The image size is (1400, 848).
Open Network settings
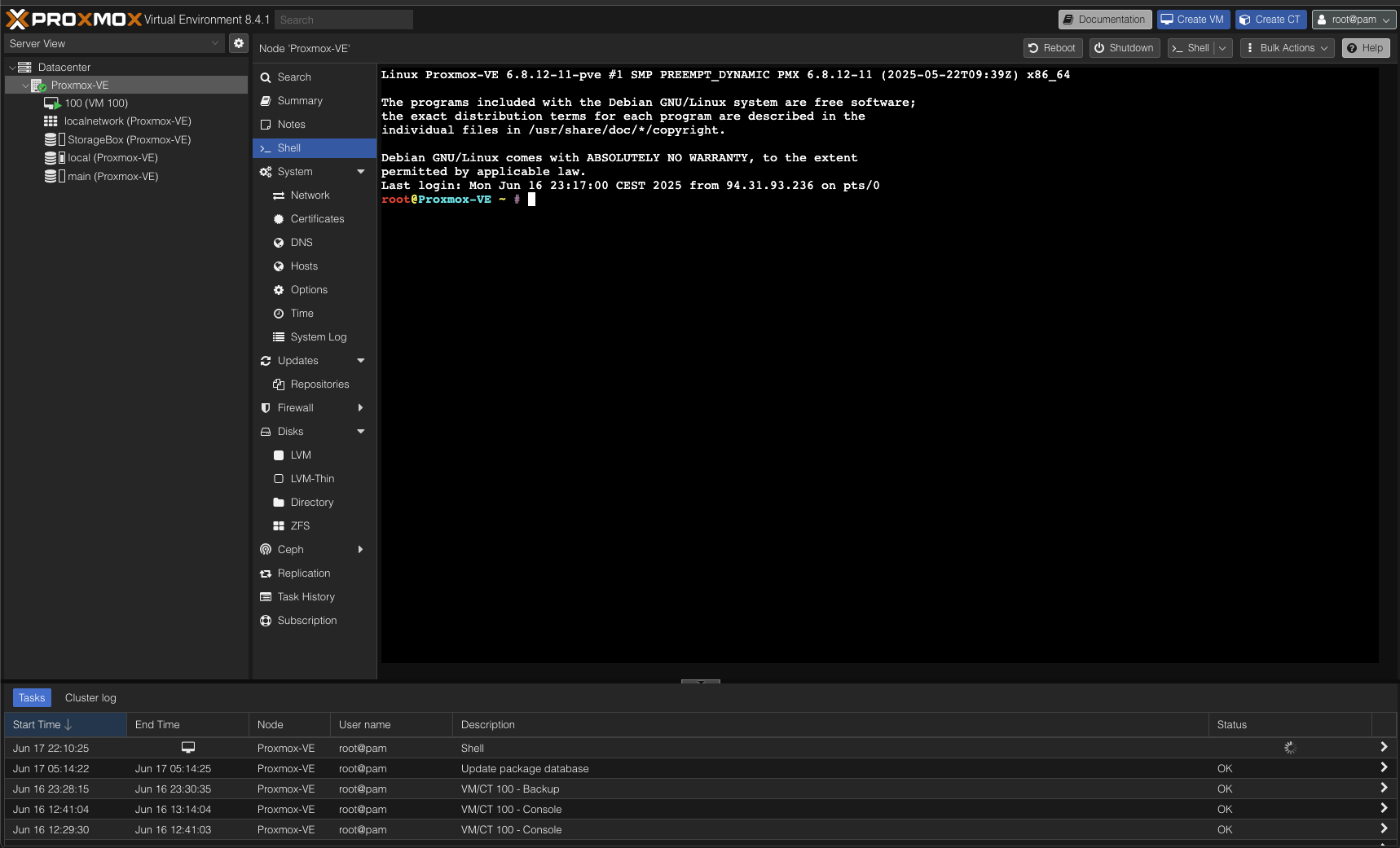coord(315,196)
